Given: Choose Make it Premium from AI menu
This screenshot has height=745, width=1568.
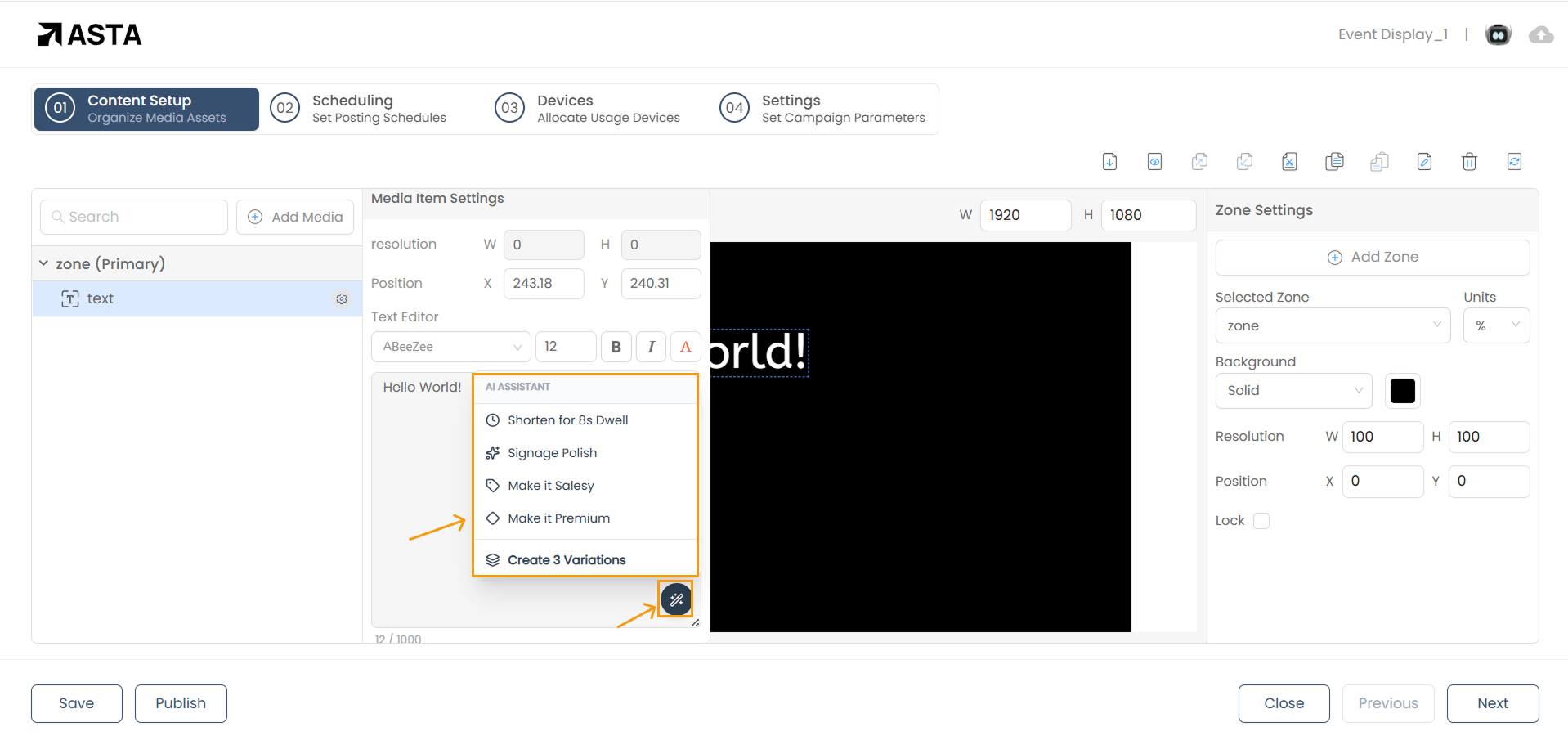Looking at the screenshot, I should pyautogui.click(x=558, y=518).
